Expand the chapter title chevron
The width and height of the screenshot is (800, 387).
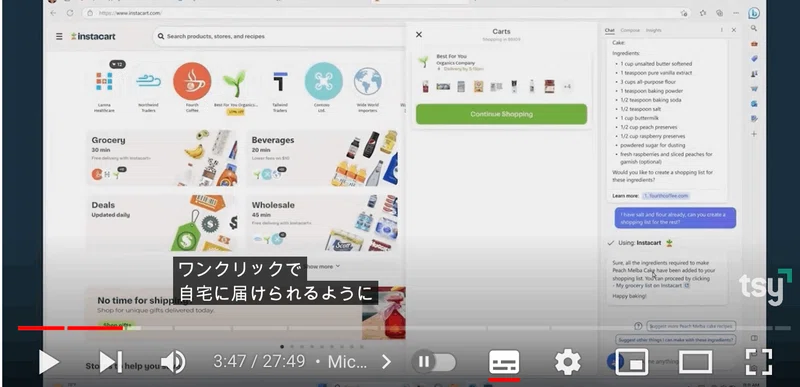coord(386,363)
